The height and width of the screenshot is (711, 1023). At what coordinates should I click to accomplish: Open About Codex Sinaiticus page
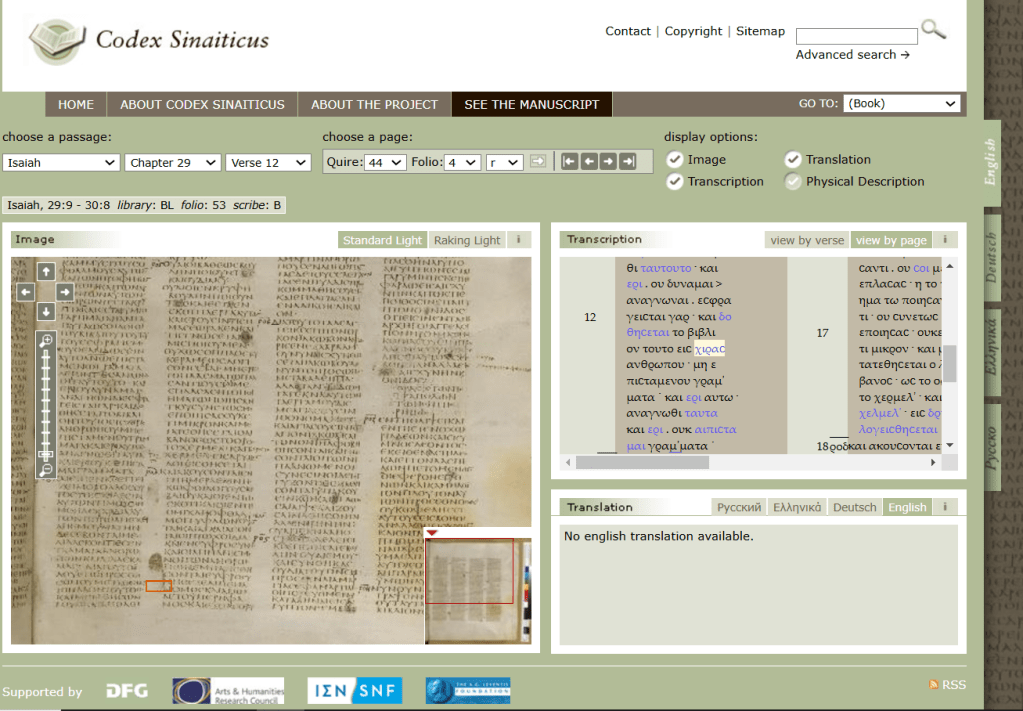[x=202, y=104]
